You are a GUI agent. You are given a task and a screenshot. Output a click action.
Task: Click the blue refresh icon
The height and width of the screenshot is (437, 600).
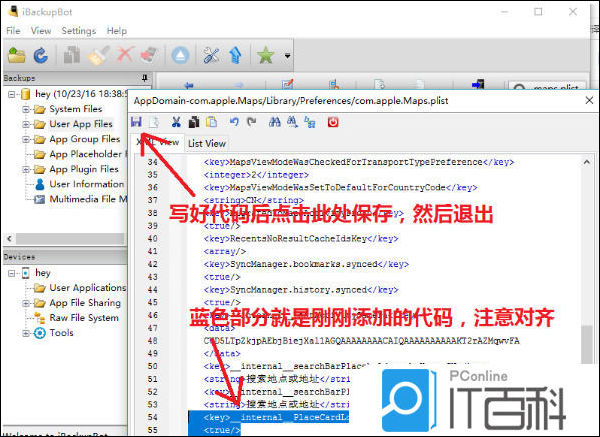pyautogui.click(x=41, y=55)
